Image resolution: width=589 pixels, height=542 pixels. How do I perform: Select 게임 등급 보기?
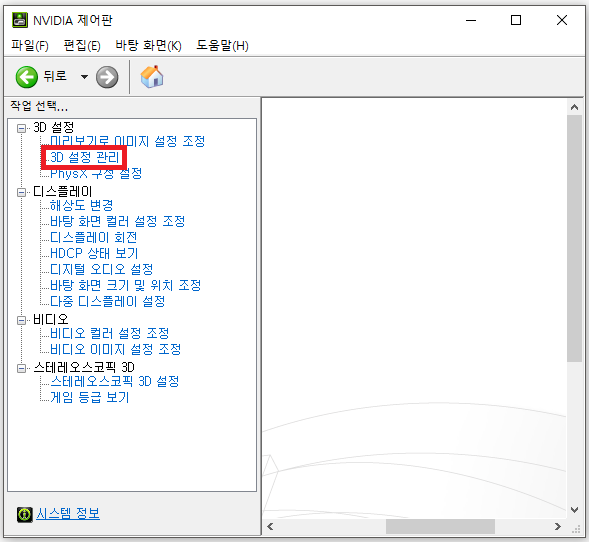90,397
